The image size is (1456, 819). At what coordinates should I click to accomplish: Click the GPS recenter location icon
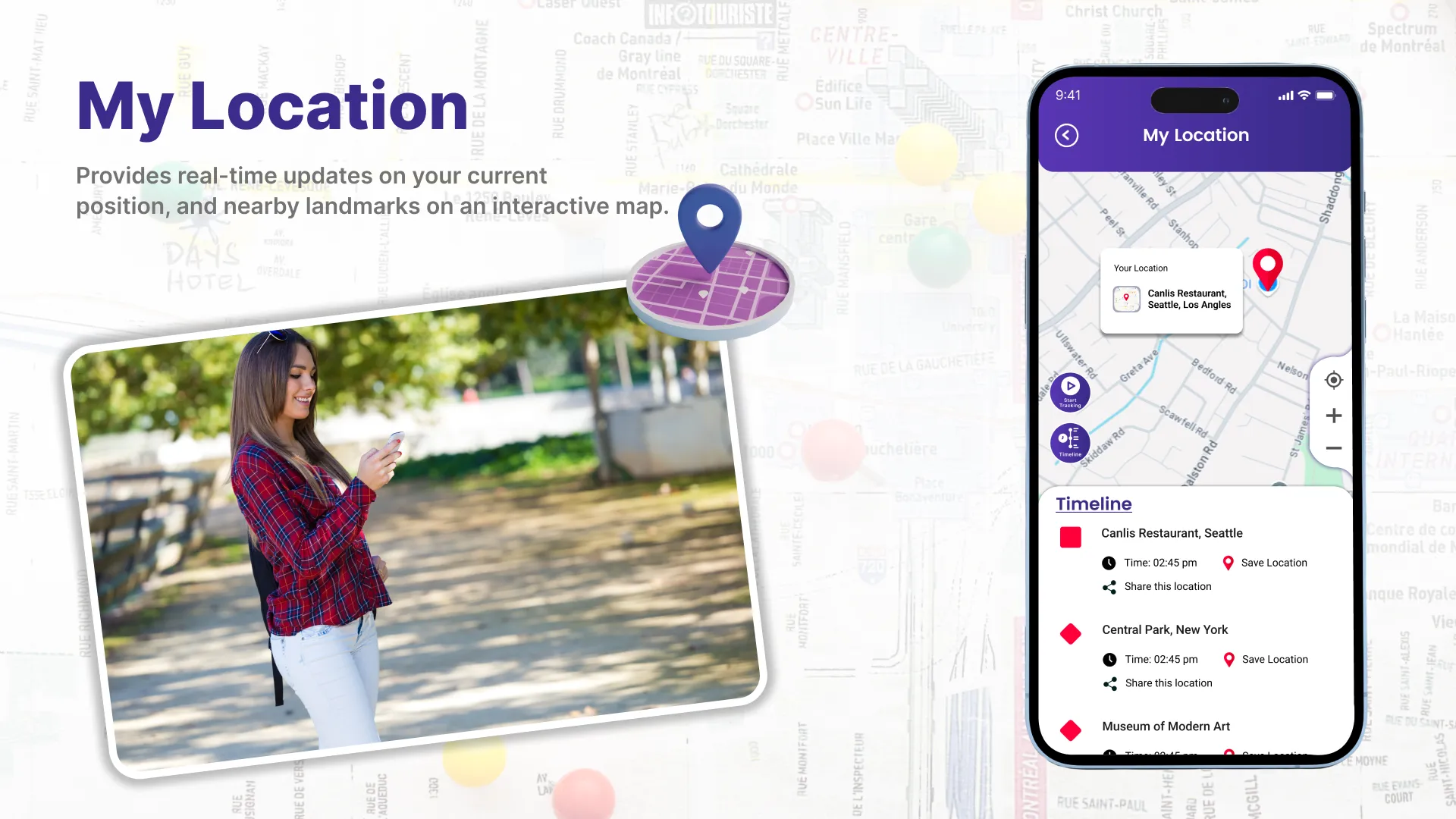pos(1333,380)
